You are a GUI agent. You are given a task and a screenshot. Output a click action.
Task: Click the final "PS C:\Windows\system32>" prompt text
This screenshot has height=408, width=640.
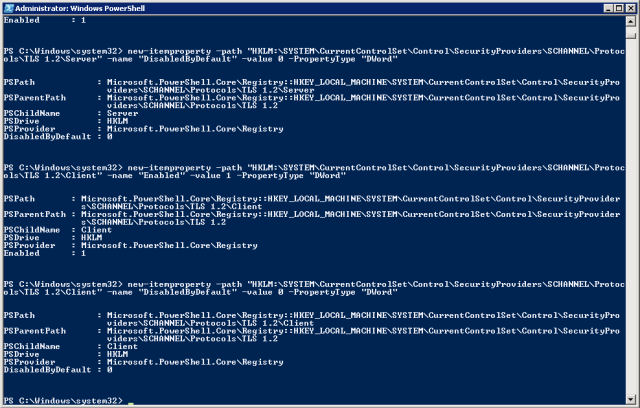pyautogui.click(x=63, y=401)
